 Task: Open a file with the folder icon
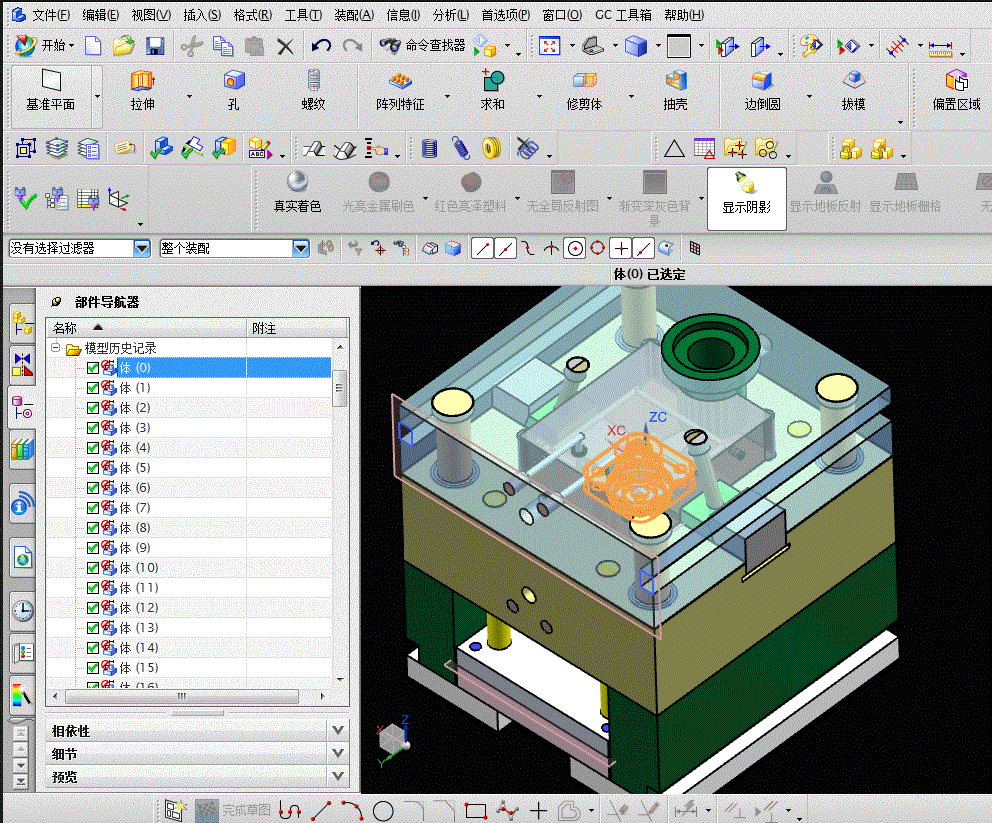point(123,46)
